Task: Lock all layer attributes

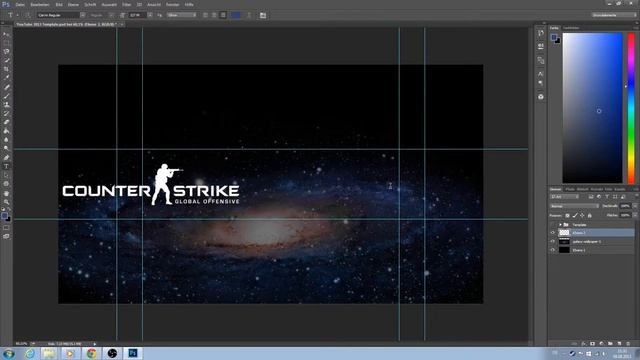Action: pos(589,215)
